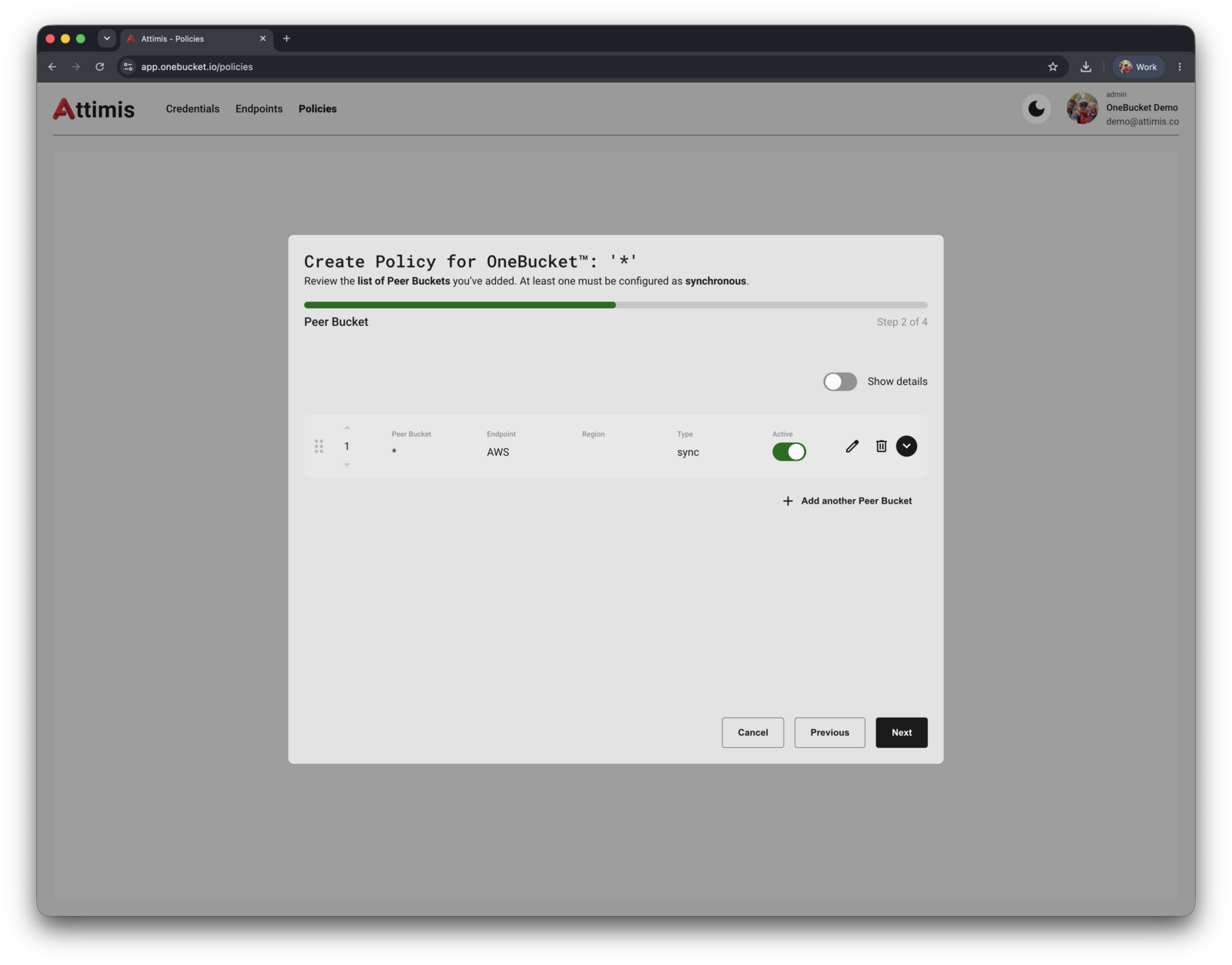This screenshot has height=965, width=1232.
Task: Click the Attimis logo
Action: [x=93, y=109]
